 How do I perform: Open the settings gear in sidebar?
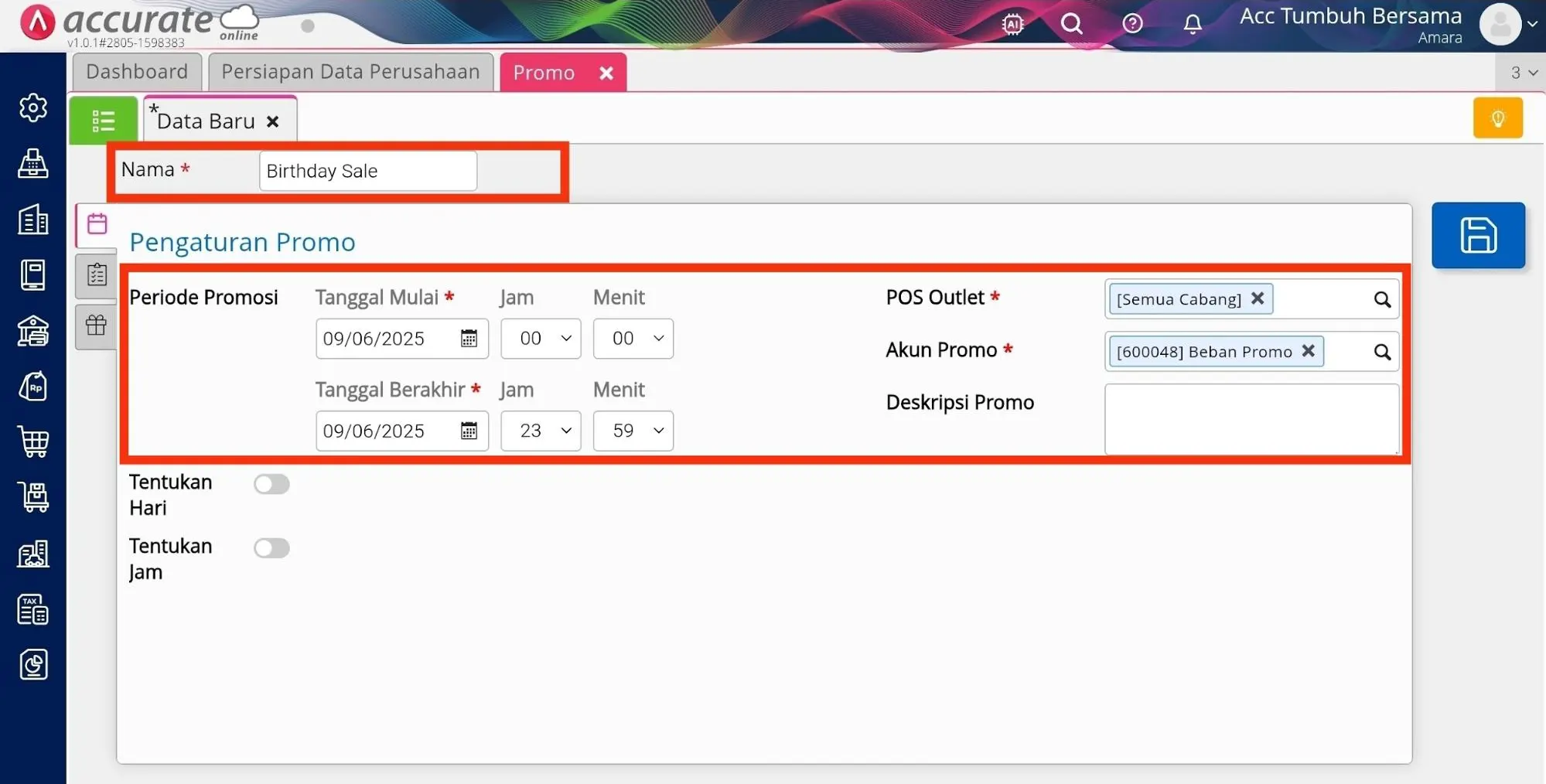tap(33, 107)
